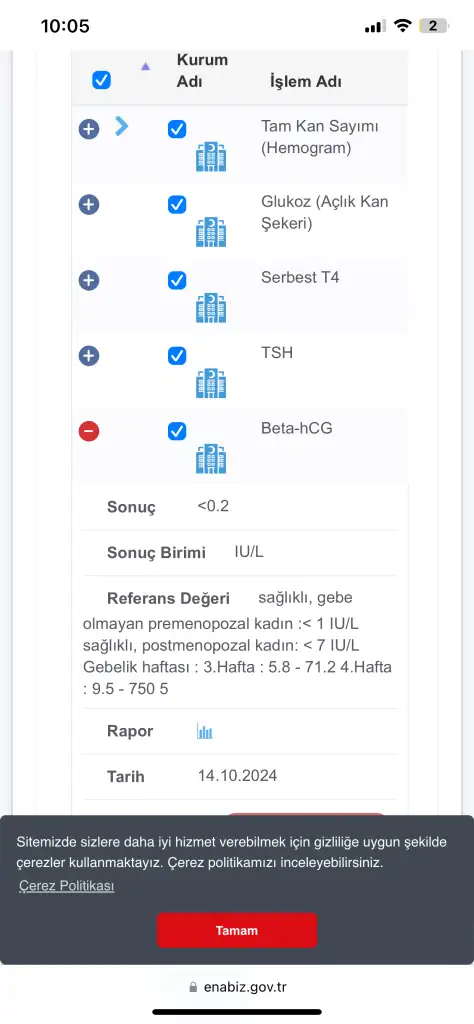Toggle the select-all checkbox in table header

click(101, 80)
